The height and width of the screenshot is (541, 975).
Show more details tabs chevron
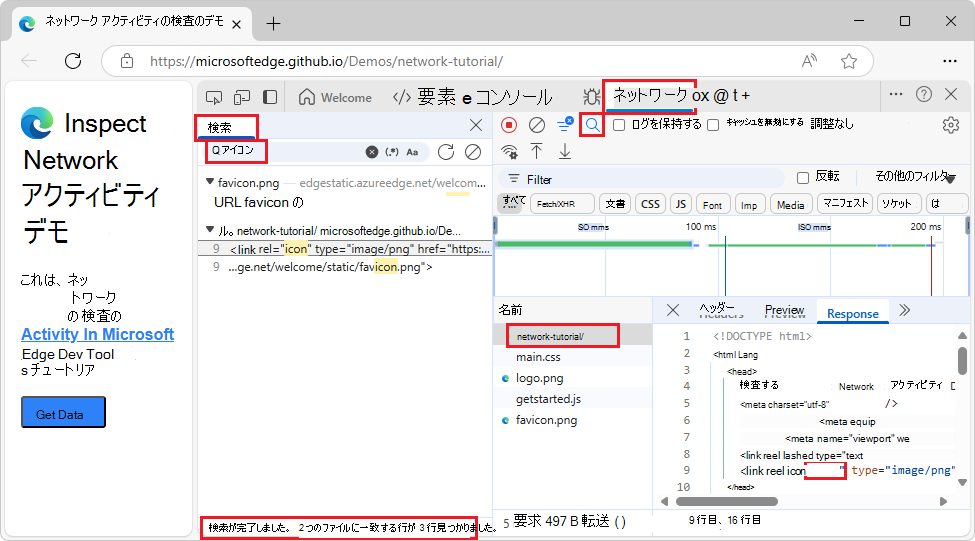pyautogui.click(x=905, y=310)
